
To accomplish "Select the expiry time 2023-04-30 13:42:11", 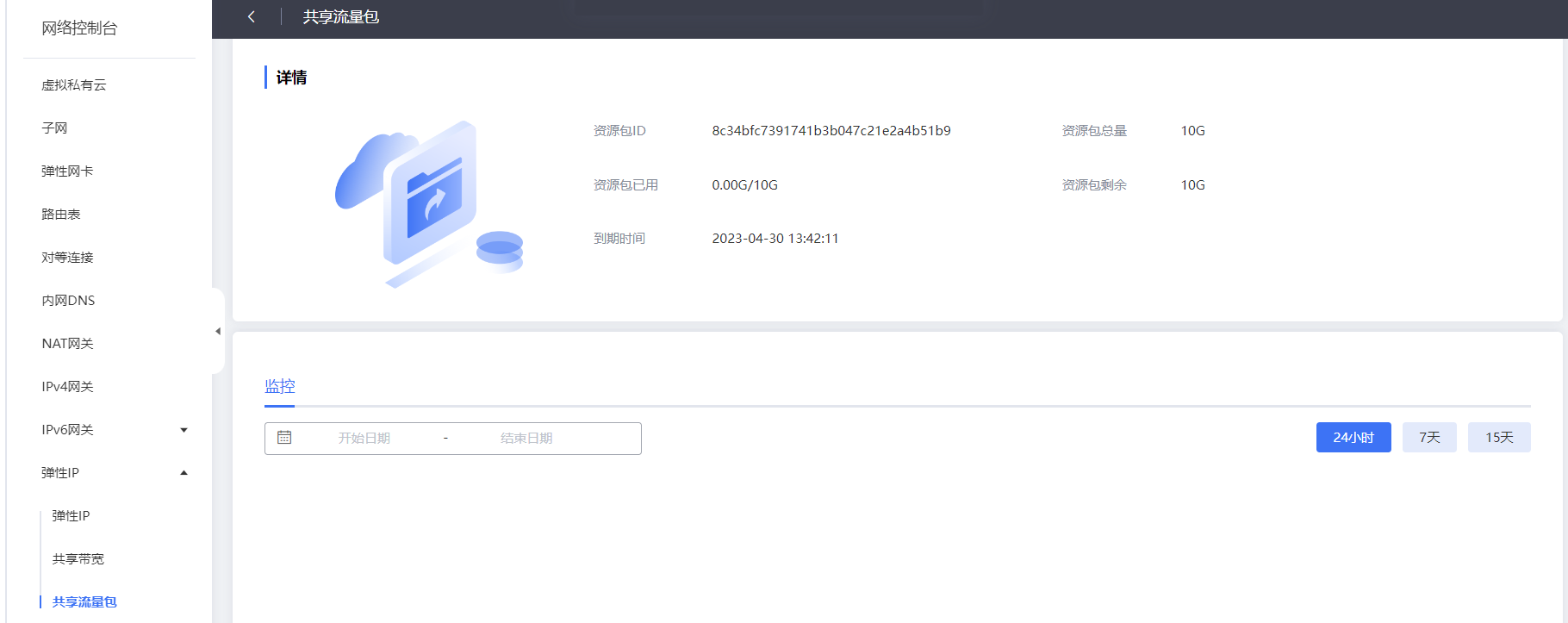I will (x=775, y=239).
